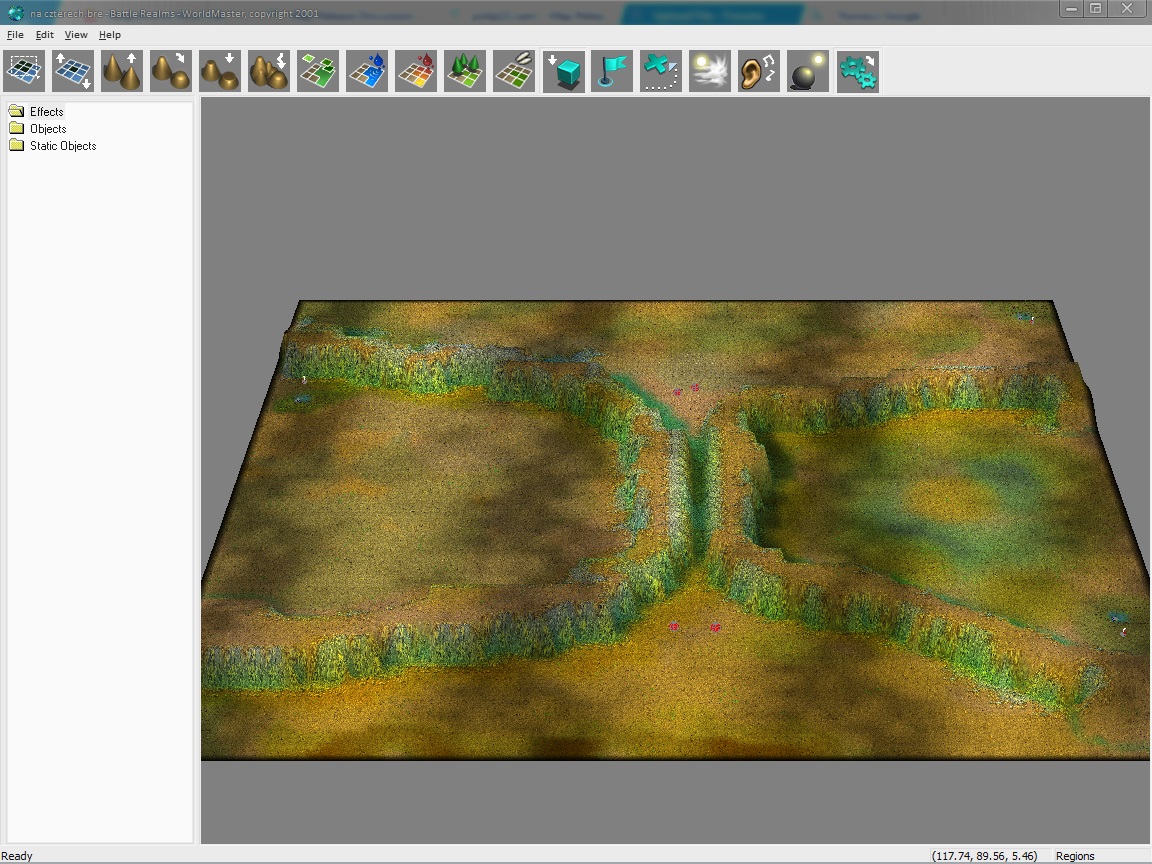Image resolution: width=1152 pixels, height=864 pixels.
Task: Click the Ready status text
Action: click(x=17, y=856)
